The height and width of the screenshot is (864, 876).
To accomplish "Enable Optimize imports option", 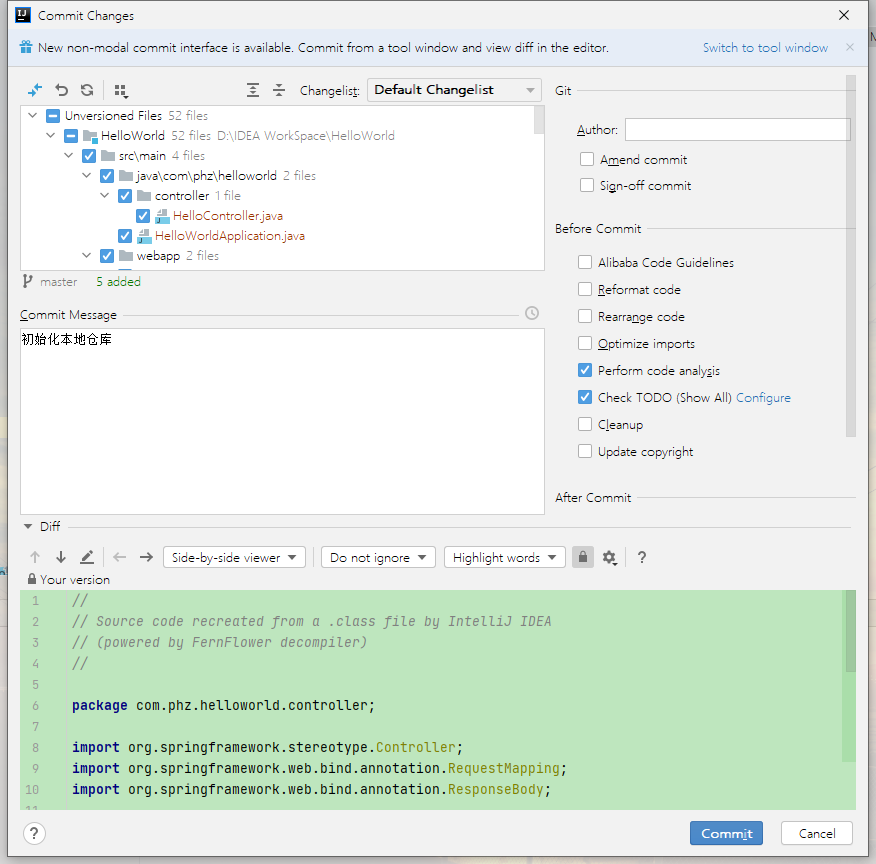I will (584, 343).
